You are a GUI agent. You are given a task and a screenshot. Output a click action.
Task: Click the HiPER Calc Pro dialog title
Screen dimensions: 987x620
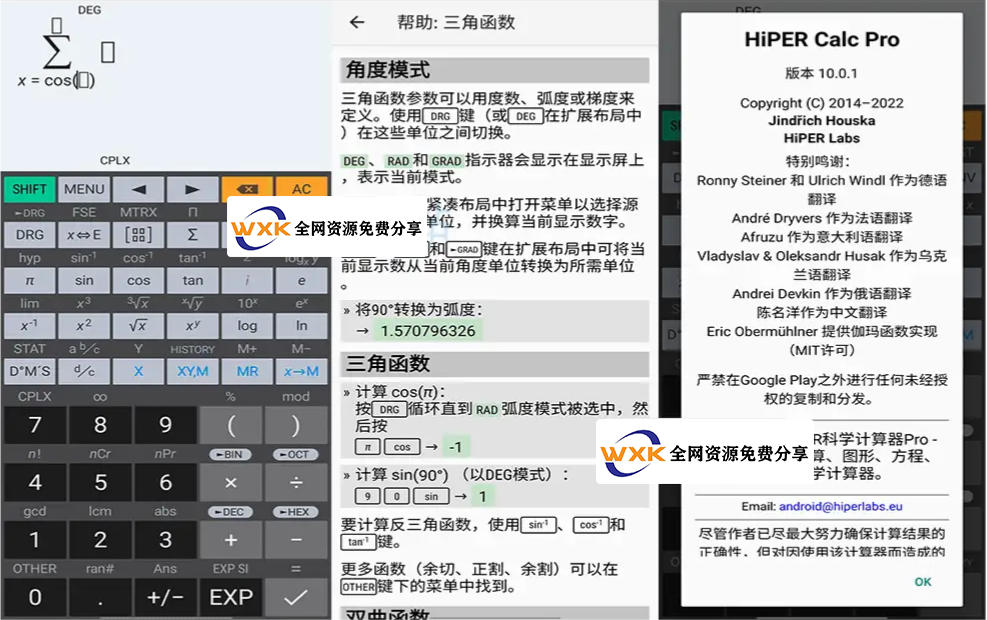(822, 40)
